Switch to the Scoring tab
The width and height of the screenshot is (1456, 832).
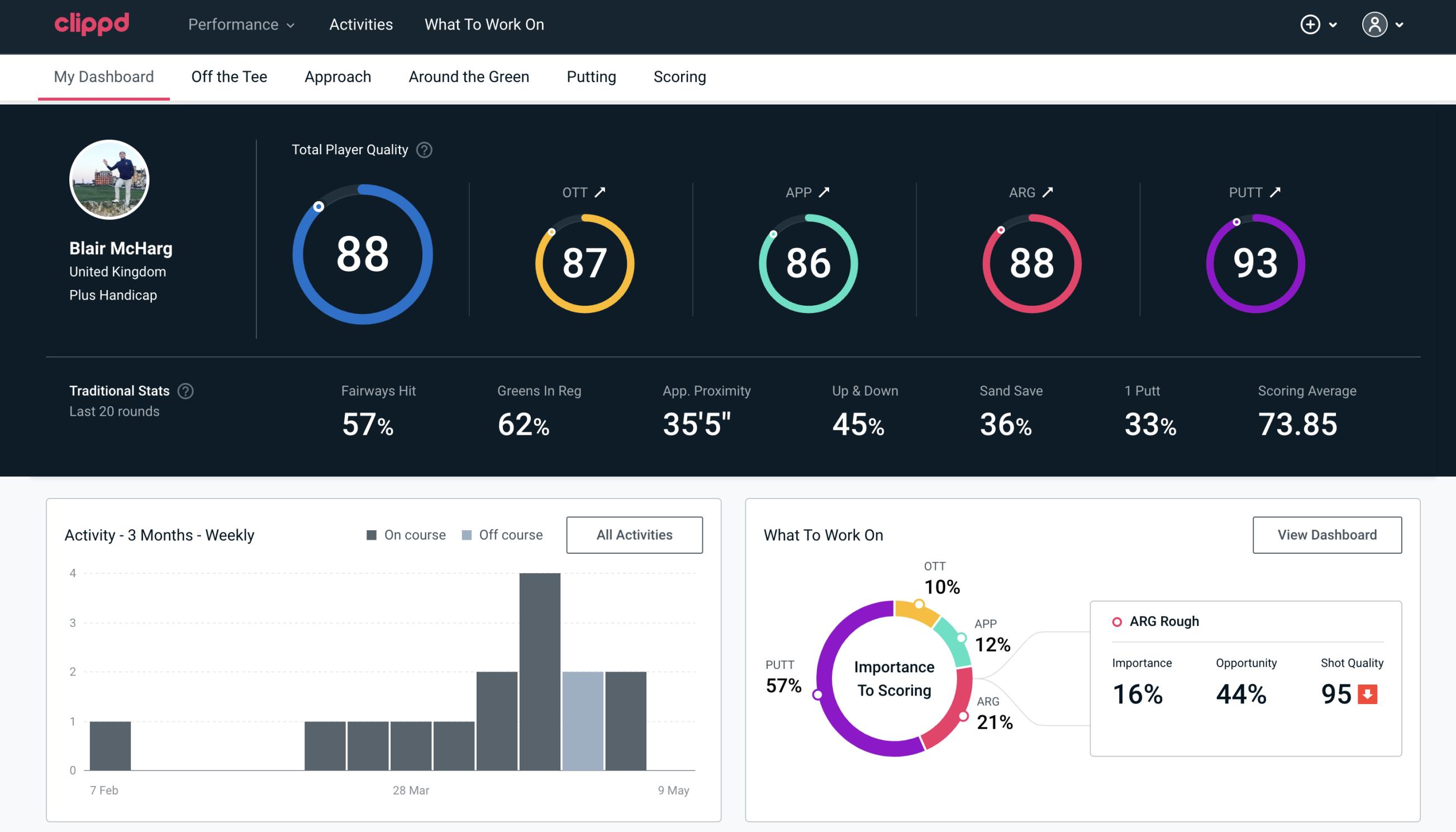point(680,76)
